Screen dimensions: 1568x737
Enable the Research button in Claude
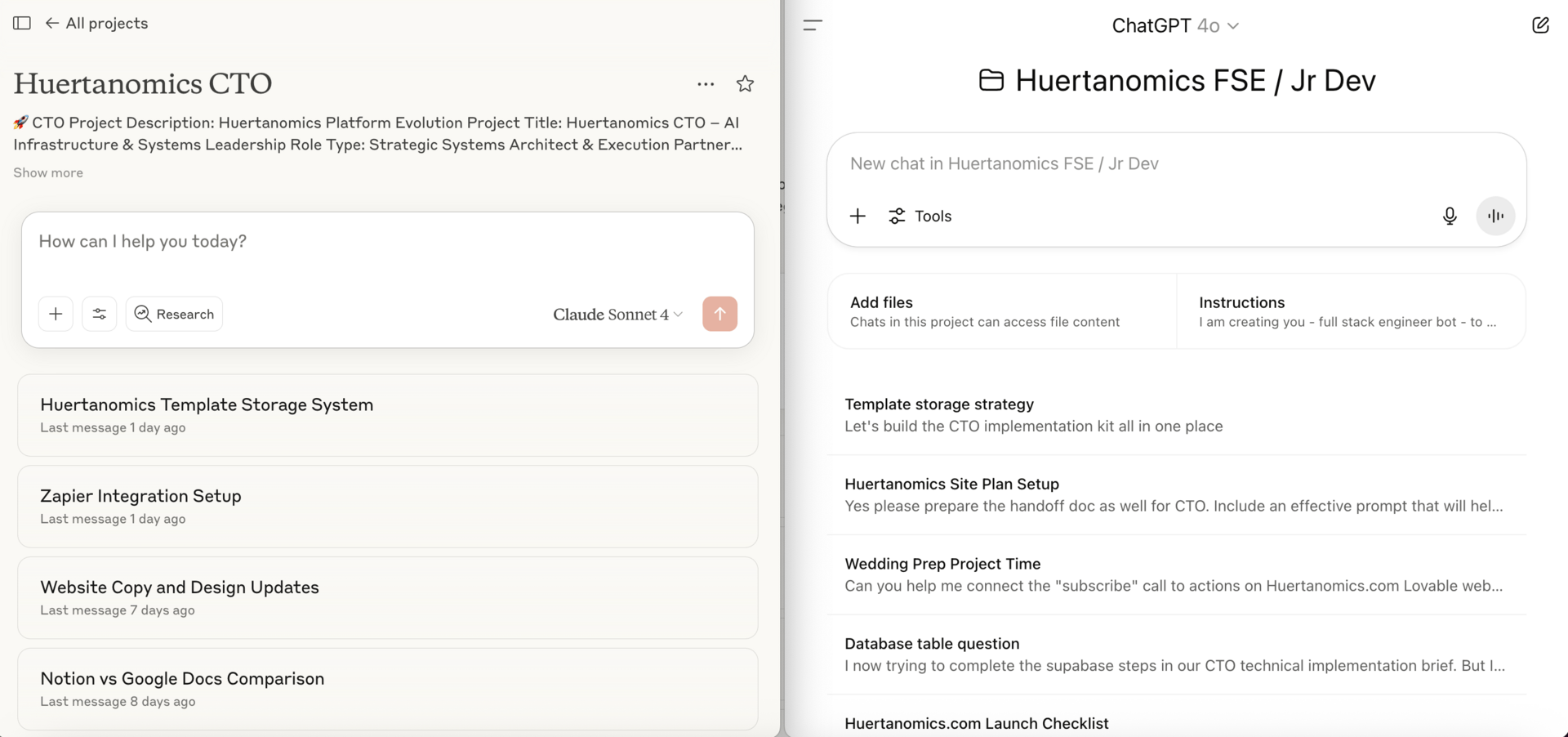174,314
